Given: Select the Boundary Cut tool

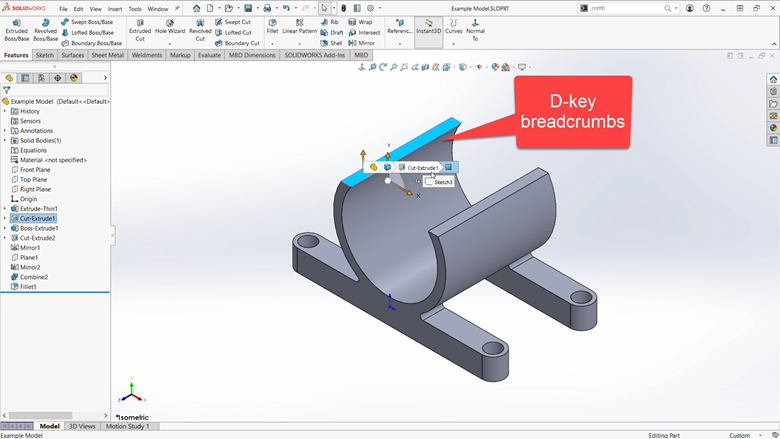Looking at the screenshot, I should click(237, 43).
